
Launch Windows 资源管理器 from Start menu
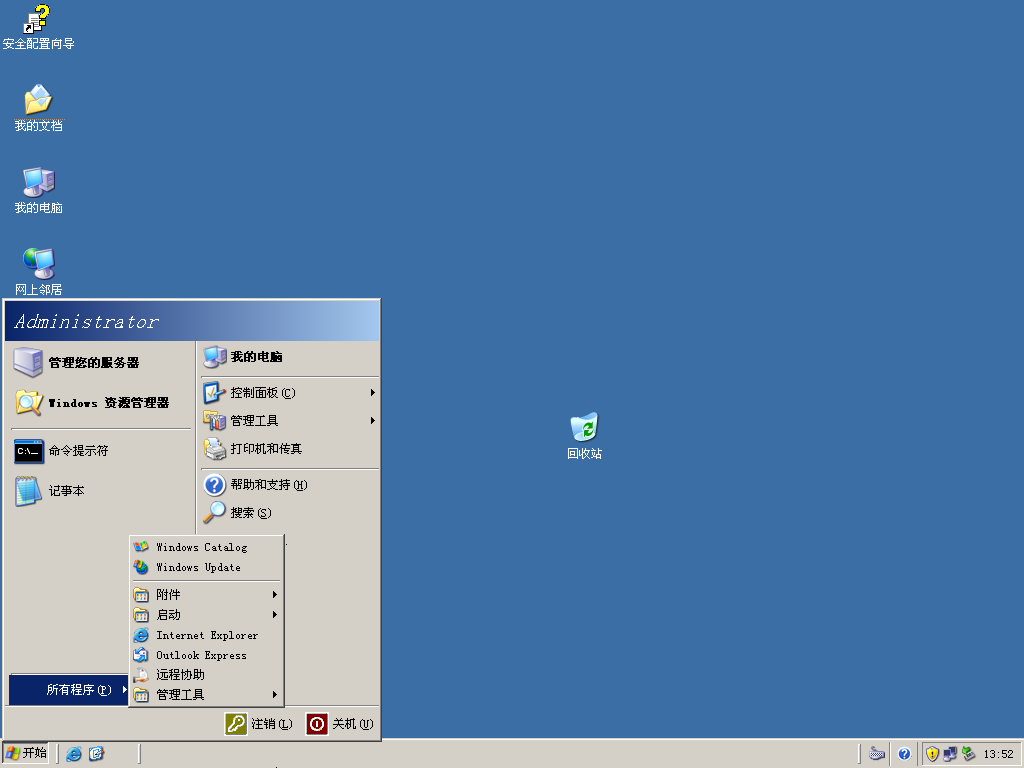pyautogui.click(x=101, y=403)
